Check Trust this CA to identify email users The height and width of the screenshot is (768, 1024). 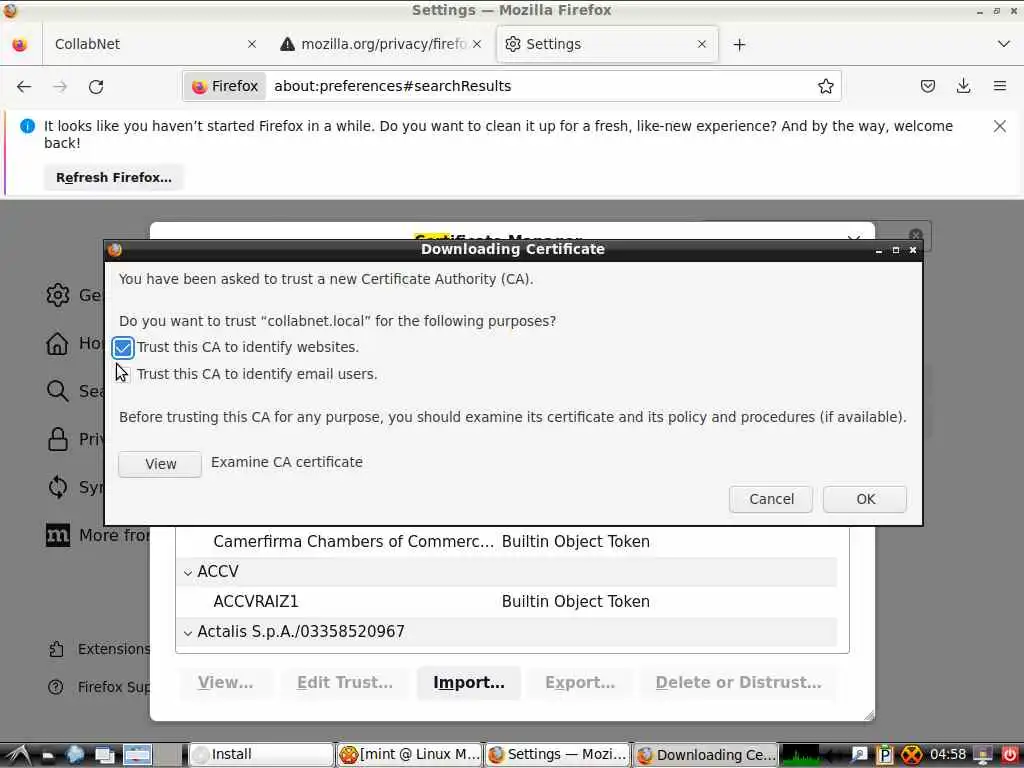[123, 374]
